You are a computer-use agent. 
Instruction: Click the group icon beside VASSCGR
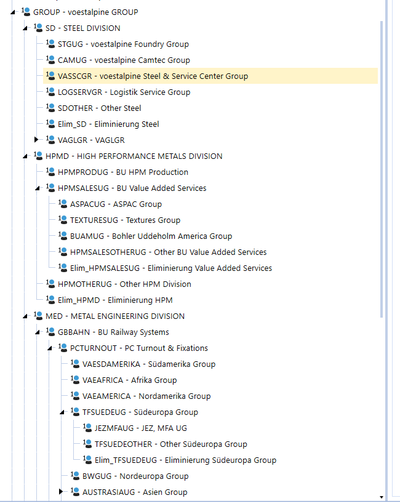50,76
